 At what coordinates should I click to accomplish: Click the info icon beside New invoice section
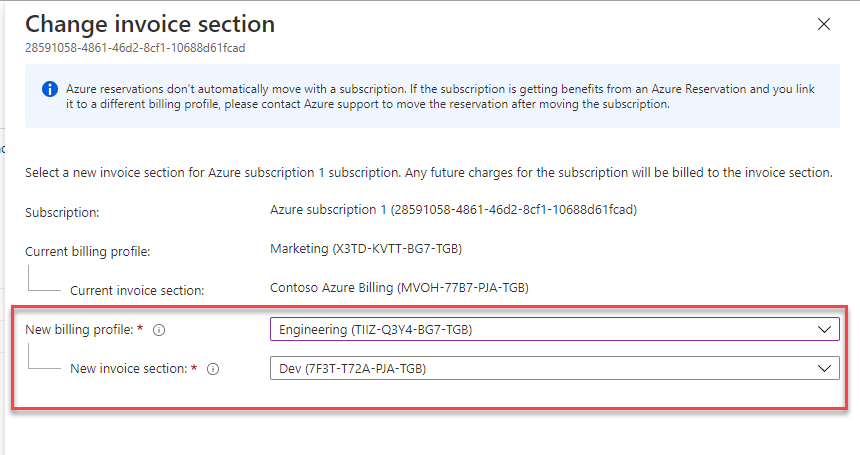(213, 368)
